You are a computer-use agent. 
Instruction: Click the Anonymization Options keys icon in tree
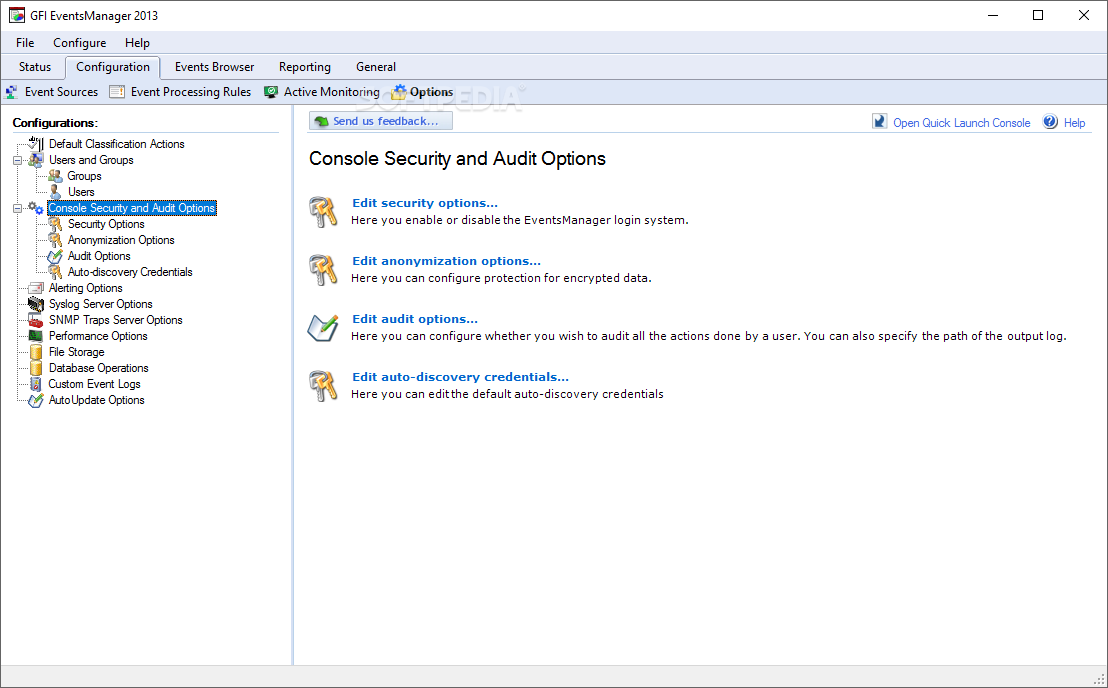tap(55, 240)
